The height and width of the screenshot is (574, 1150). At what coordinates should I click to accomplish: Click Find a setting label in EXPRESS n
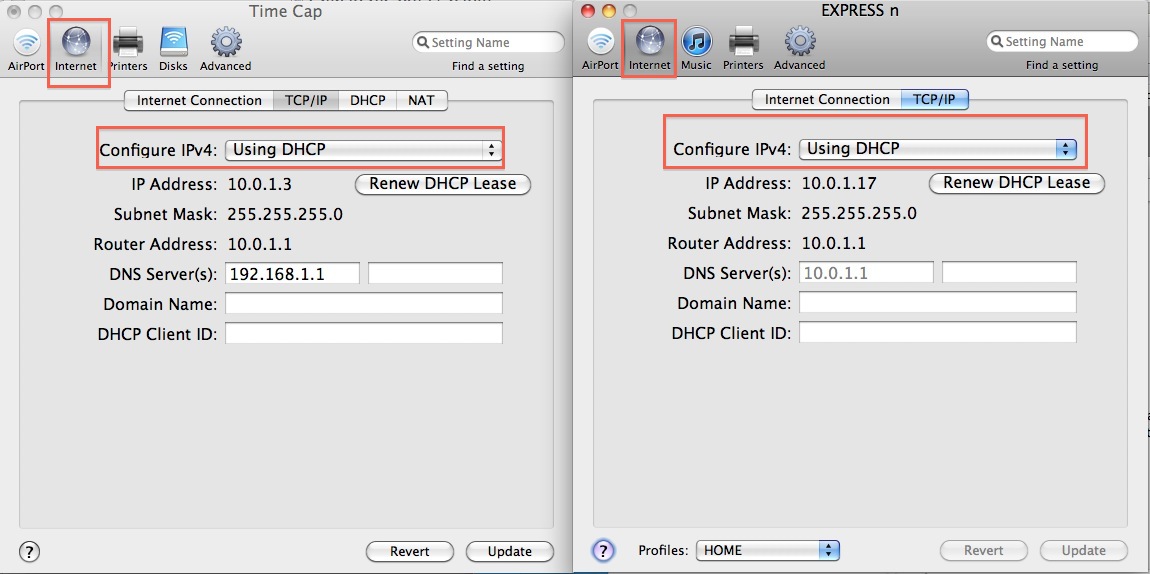tap(1062, 65)
